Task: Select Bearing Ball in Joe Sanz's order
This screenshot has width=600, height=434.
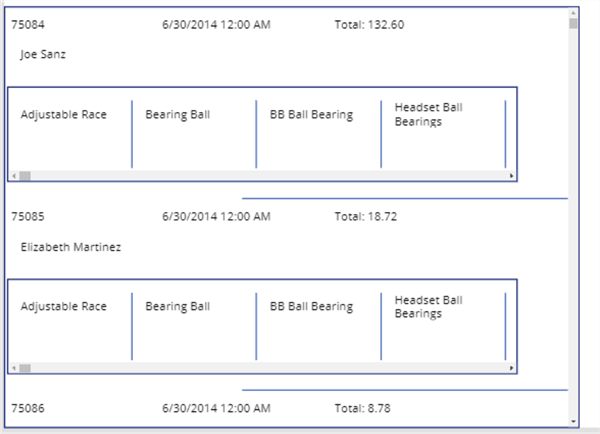Action: [177, 114]
